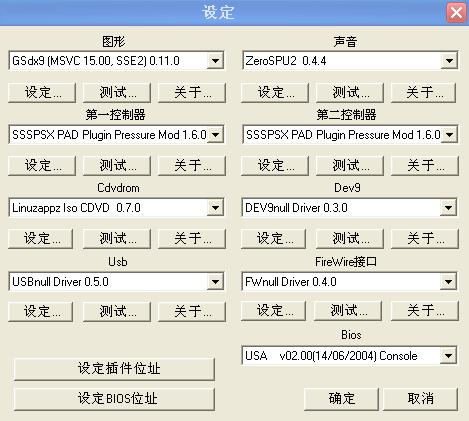Expand the 第二控制器 plugin dropdown
469x421 pixels.
[x=350, y=135]
